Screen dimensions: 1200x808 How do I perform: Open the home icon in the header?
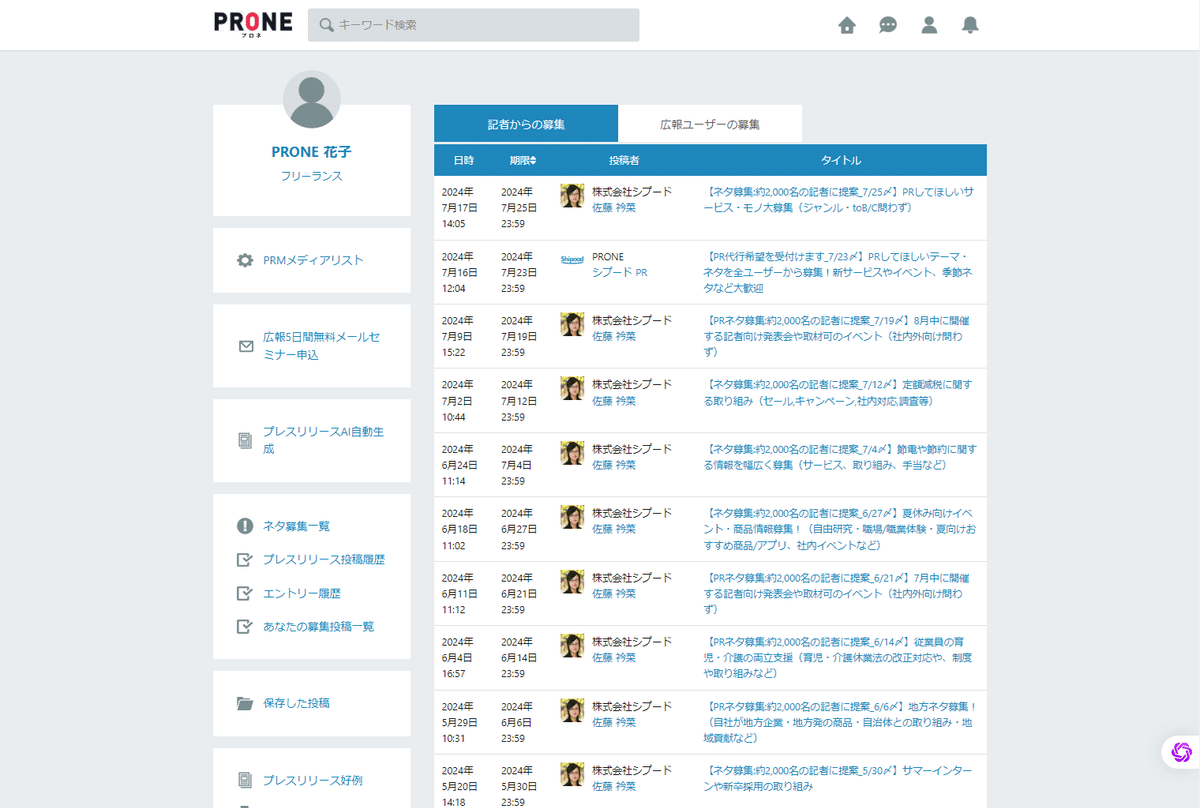[x=846, y=25]
